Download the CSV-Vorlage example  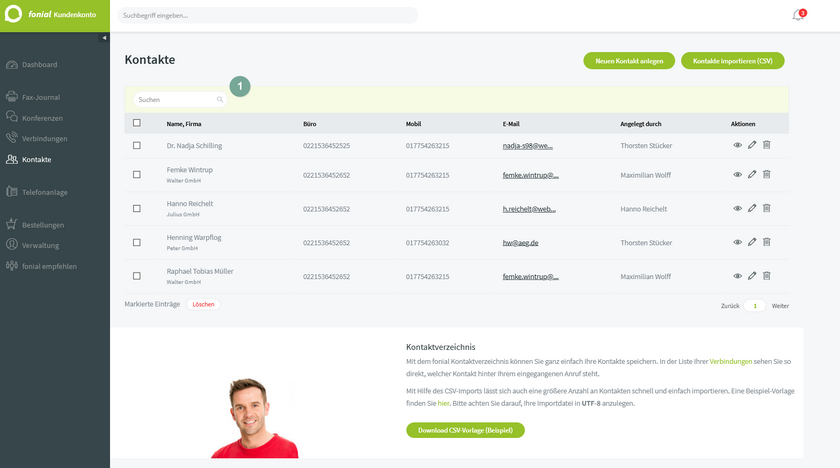click(465, 430)
